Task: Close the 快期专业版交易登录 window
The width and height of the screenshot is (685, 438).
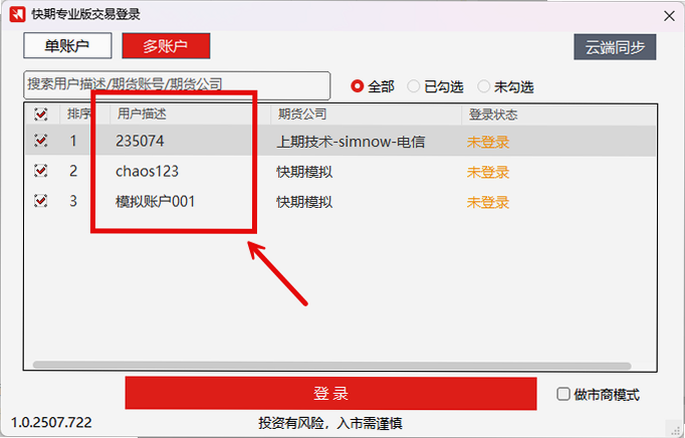Action: [669, 16]
